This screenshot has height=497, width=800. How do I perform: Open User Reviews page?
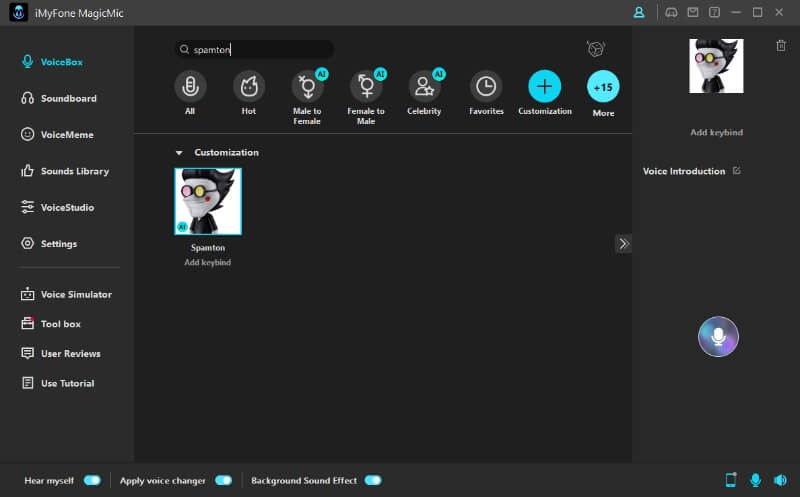click(x=61, y=354)
